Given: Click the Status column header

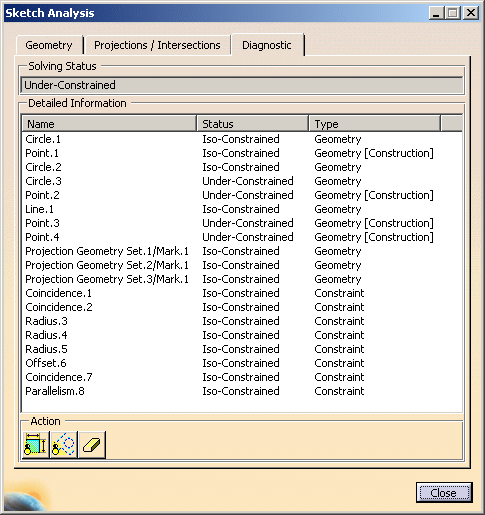Looking at the screenshot, I should tap(253, 124).
